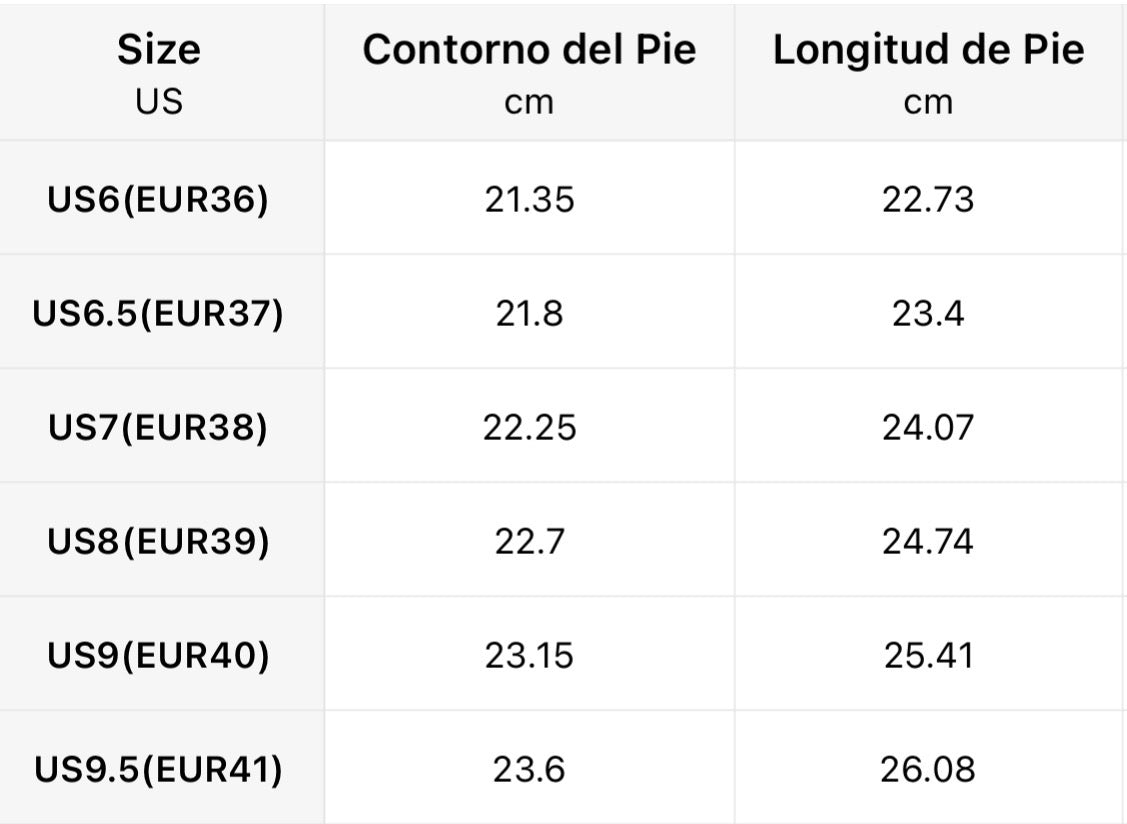This screenshot has width=1127, height=824.
Task: Select the 23.6 contorno value cell
Action: [x=529, y=770]
